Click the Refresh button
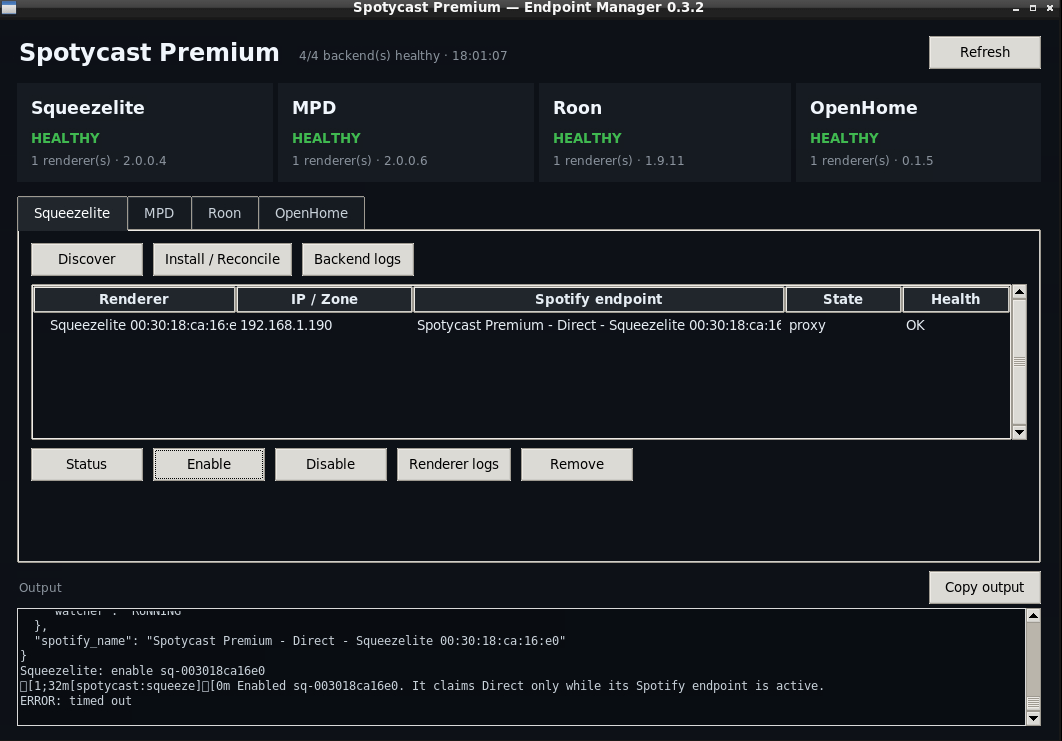The width and height of the screenshot is (1062, 741). pyautogui.click(x=984, y=52)
